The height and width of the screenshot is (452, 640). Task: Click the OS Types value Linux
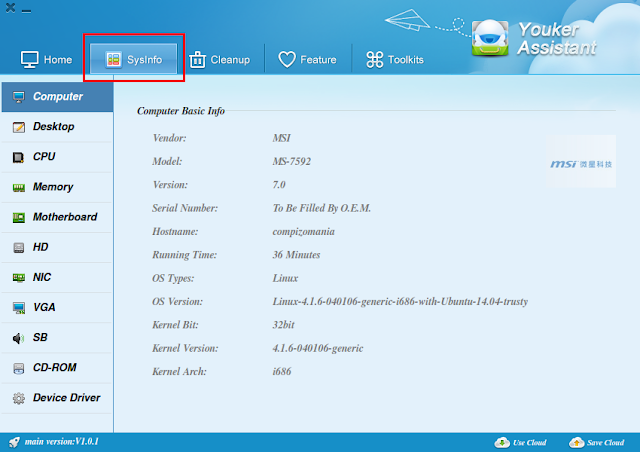point(285,278)
